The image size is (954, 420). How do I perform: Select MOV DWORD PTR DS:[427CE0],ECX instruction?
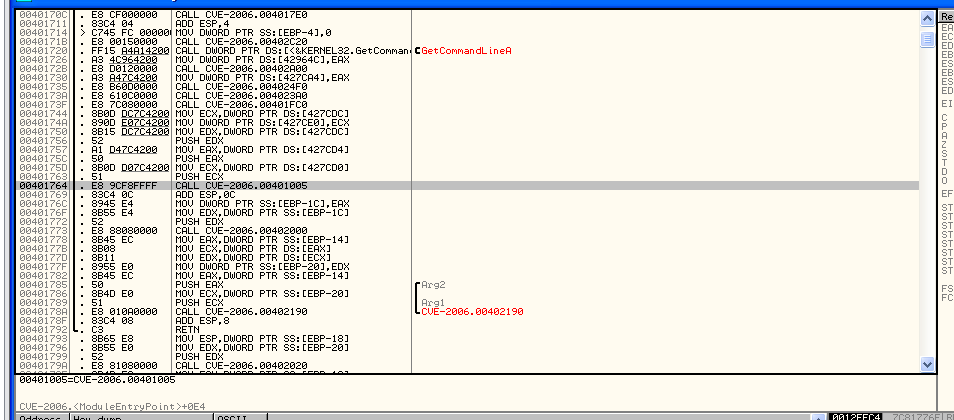click(x=262, y=122)
